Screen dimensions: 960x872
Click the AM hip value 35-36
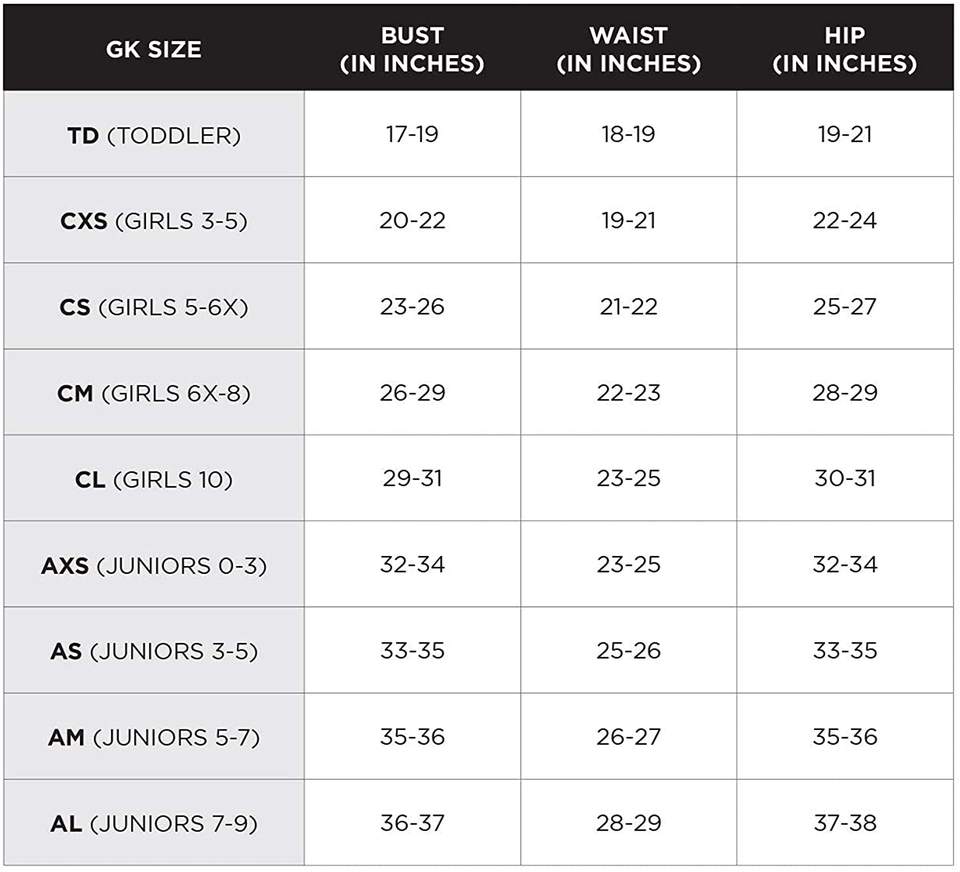[x=845, y=736]
